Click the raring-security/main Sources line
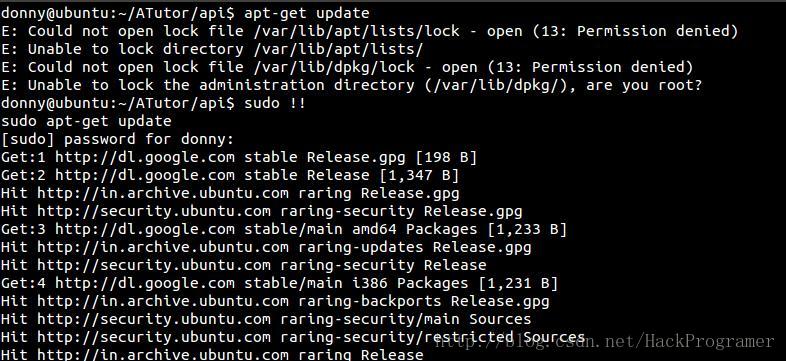 [266, 320]
